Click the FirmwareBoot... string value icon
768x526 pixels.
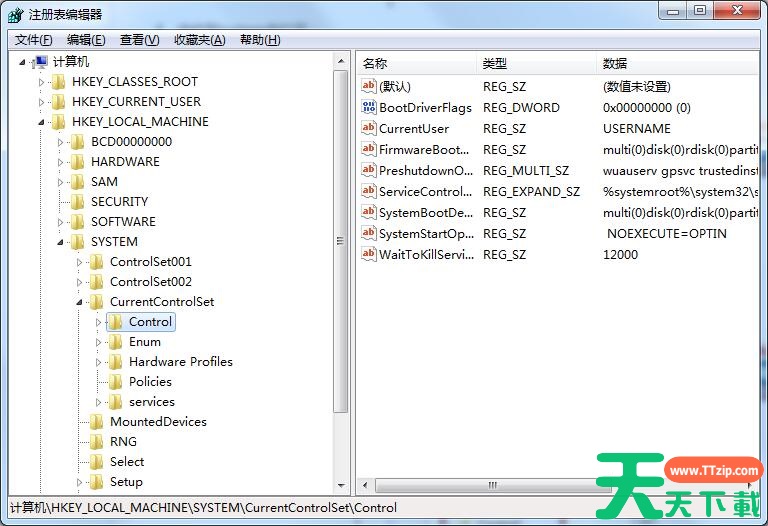(x=368, y=149)
